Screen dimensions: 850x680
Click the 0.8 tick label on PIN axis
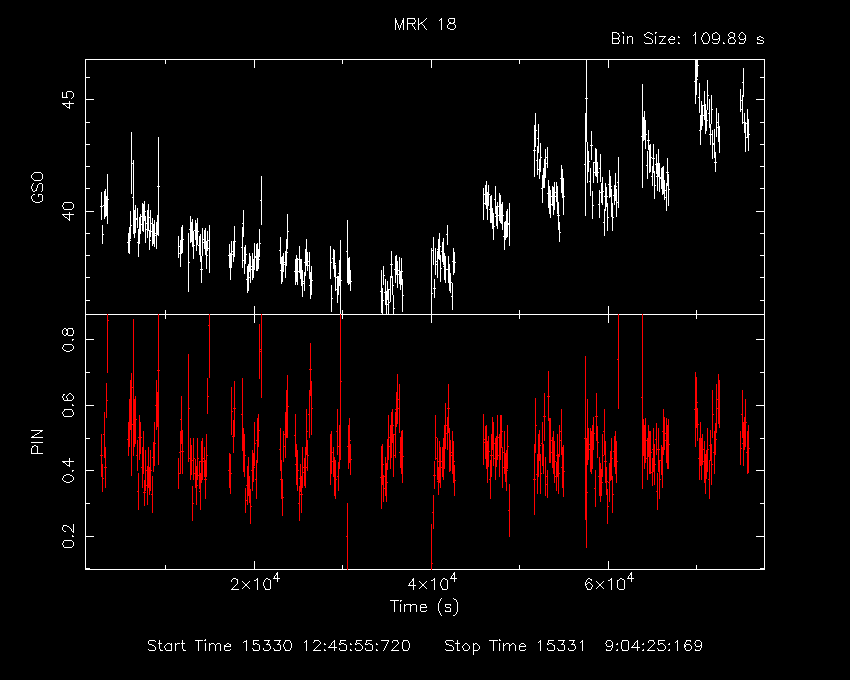coord(68,339)
